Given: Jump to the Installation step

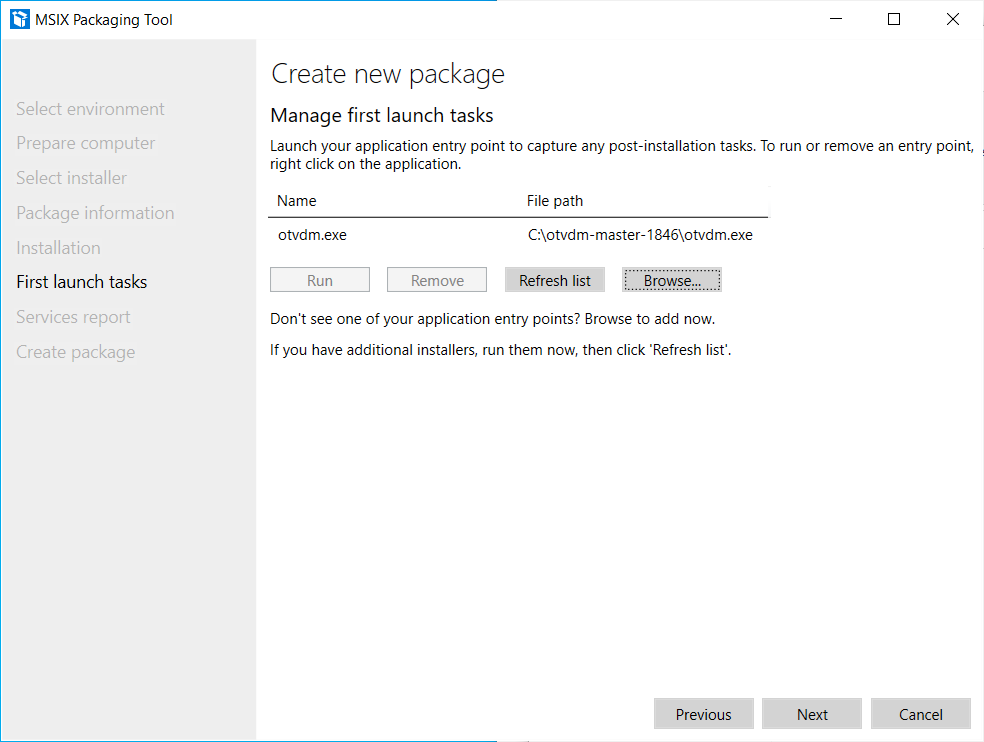Looking at the screenshot, I should (x=58, y=248).
